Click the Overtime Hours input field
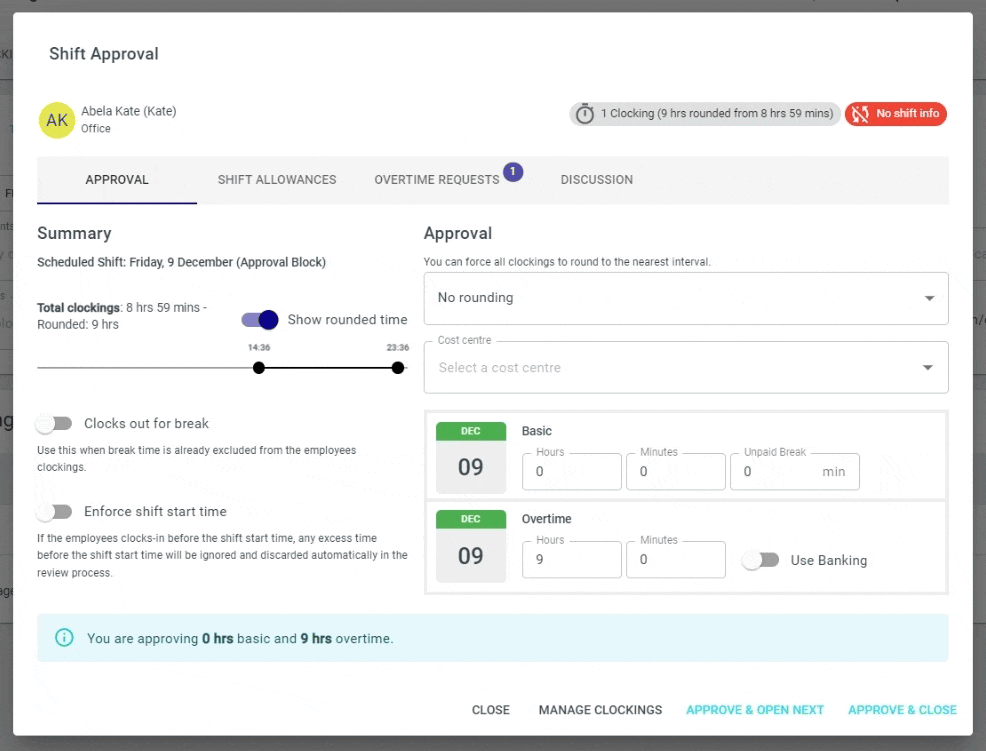986x751 pixels. [x=572, y=559]
